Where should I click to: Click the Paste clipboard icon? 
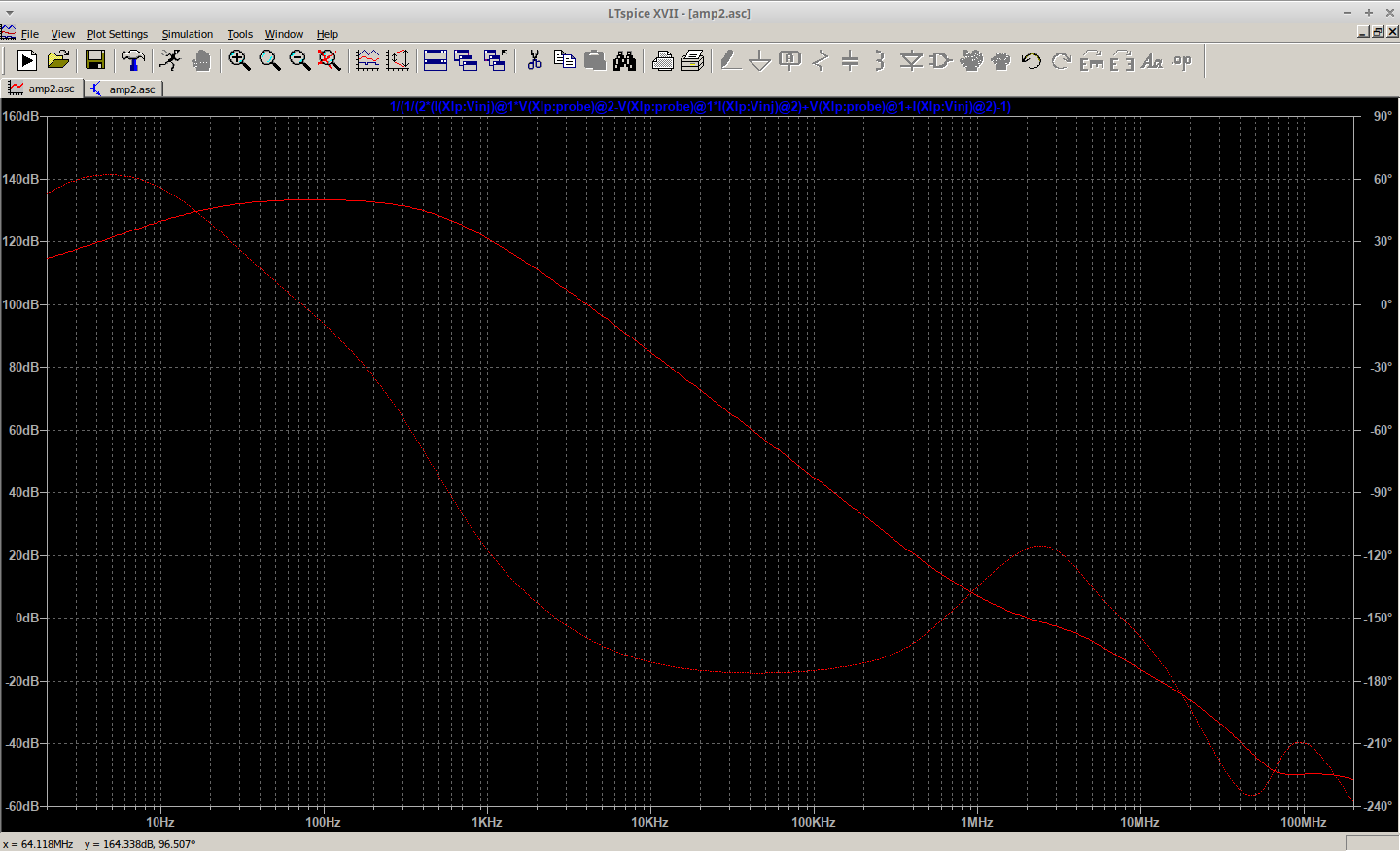594,60
